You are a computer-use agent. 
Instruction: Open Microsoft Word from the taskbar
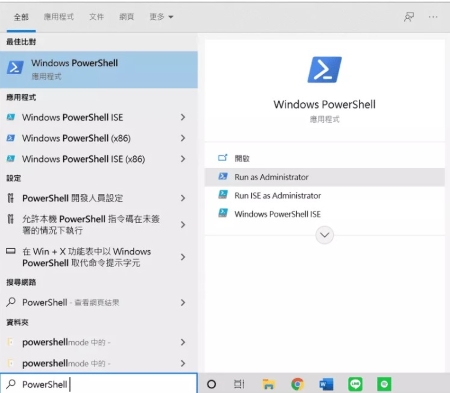pos(326,384)
